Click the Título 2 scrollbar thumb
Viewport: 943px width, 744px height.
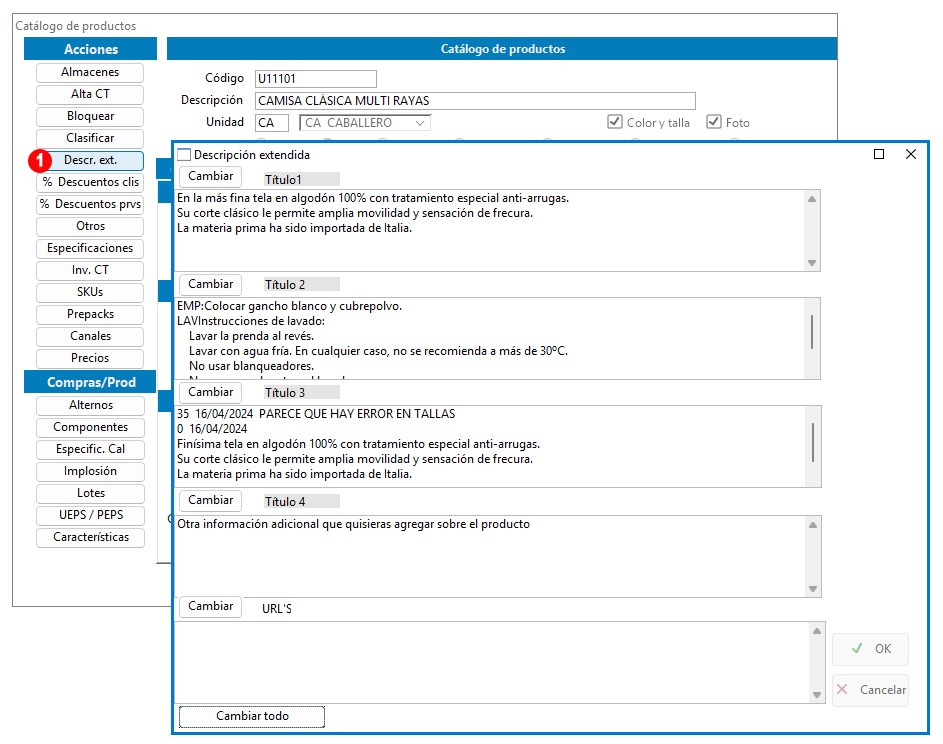[x=812, y=332]
